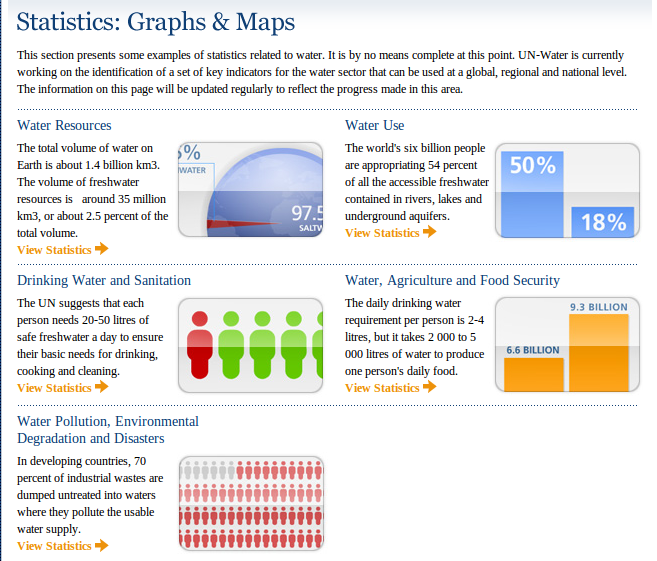The height and width of the screenshot is (561, 657).
Task: Click View Statistics under Water Pollution section
Action: [x=54, y=546]
